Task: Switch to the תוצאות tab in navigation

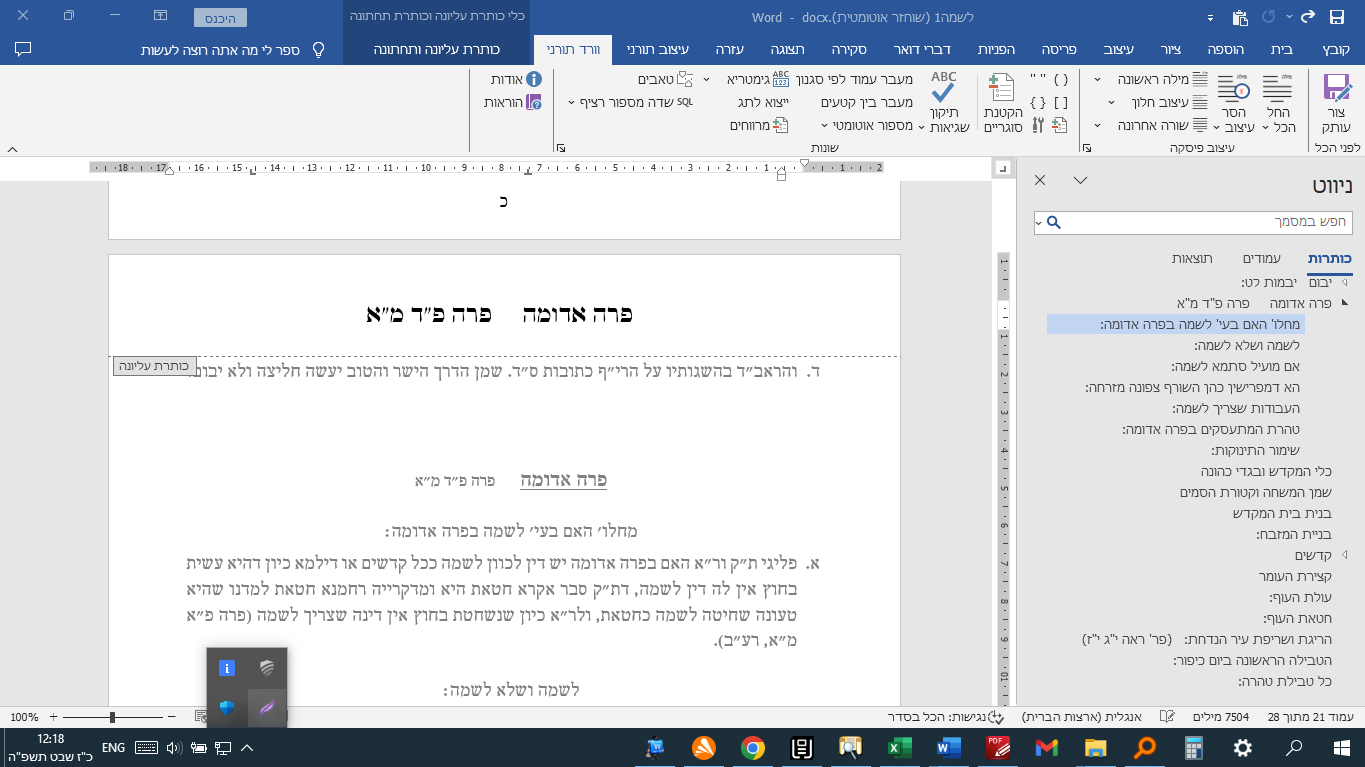Action: (1194, 258)
